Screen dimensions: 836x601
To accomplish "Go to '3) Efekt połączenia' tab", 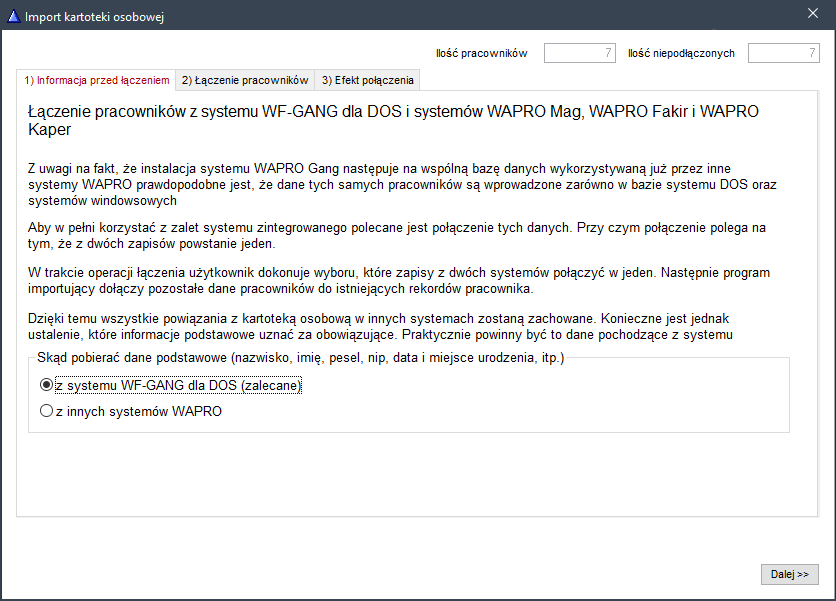I will coord(367,81).
